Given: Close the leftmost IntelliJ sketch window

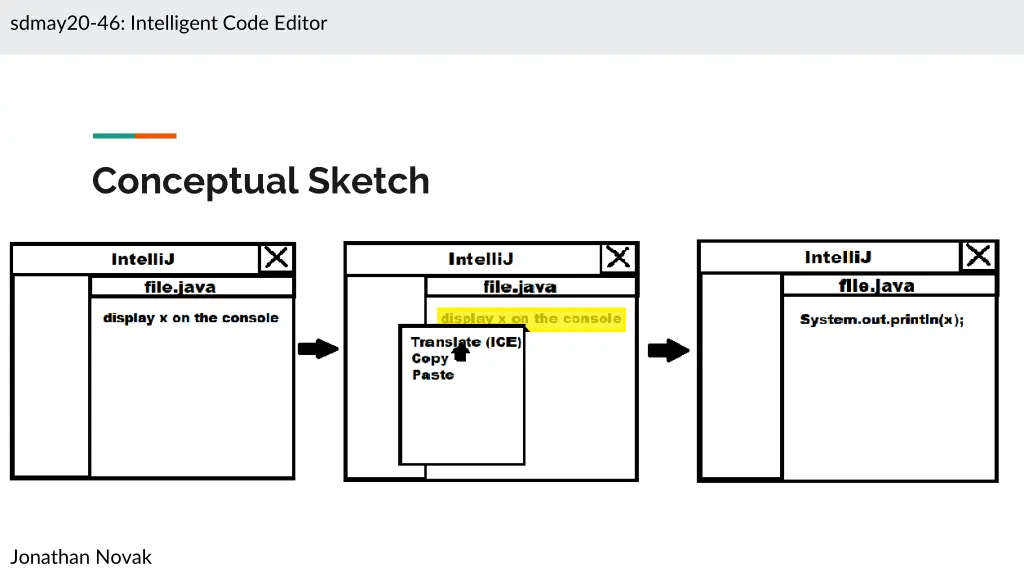Looking at the screenshot, I should coord(276,258).
